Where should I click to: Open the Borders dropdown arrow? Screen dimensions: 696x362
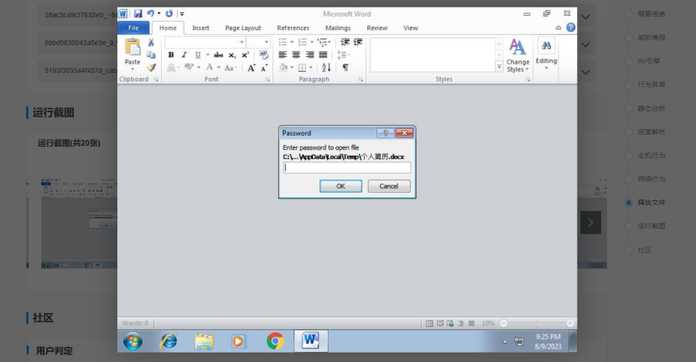(x=311, y=68)
